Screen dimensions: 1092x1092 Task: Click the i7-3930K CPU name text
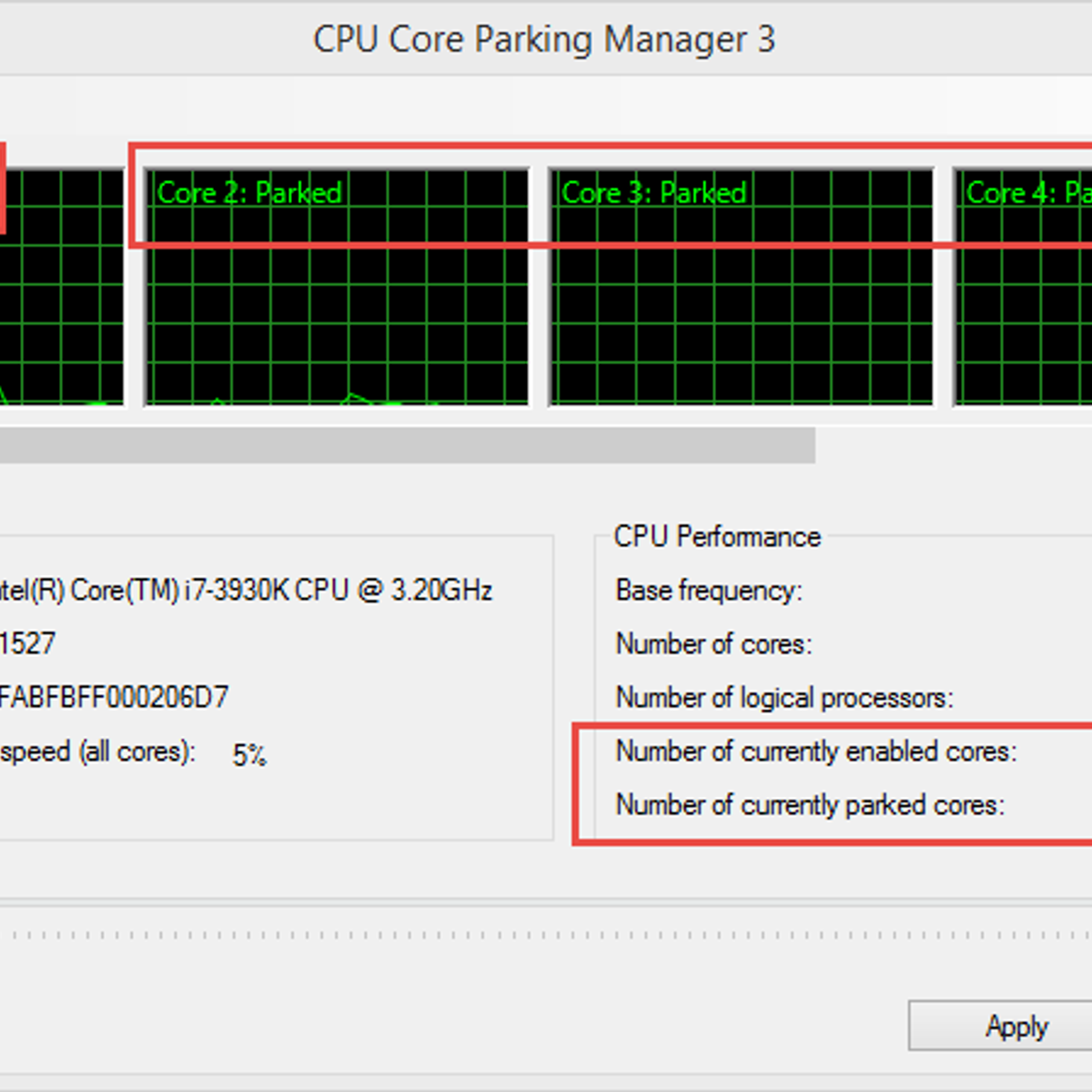(246, 591)
